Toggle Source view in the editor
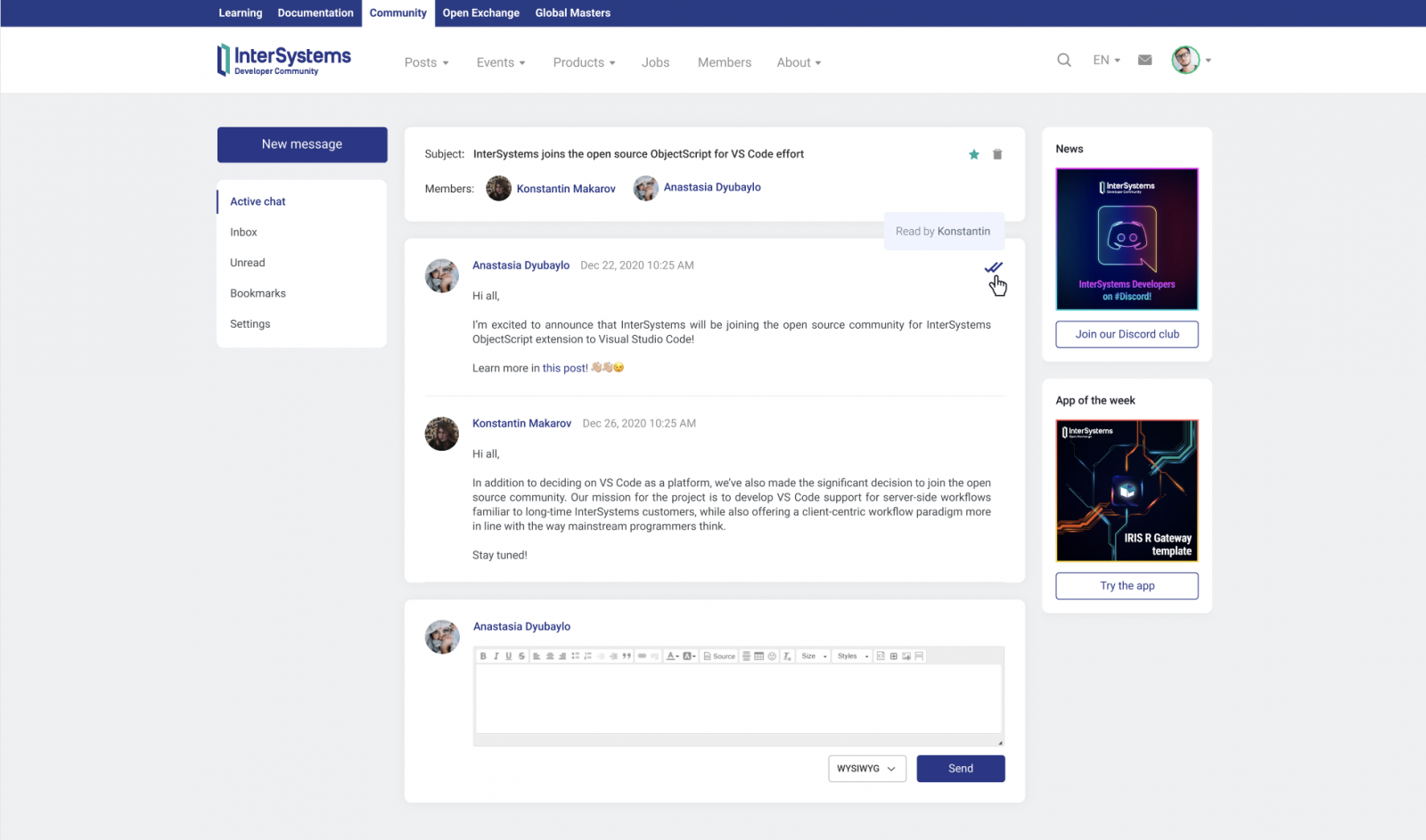Viewport: 1426px width, 840px height. [x=719, y=657]
